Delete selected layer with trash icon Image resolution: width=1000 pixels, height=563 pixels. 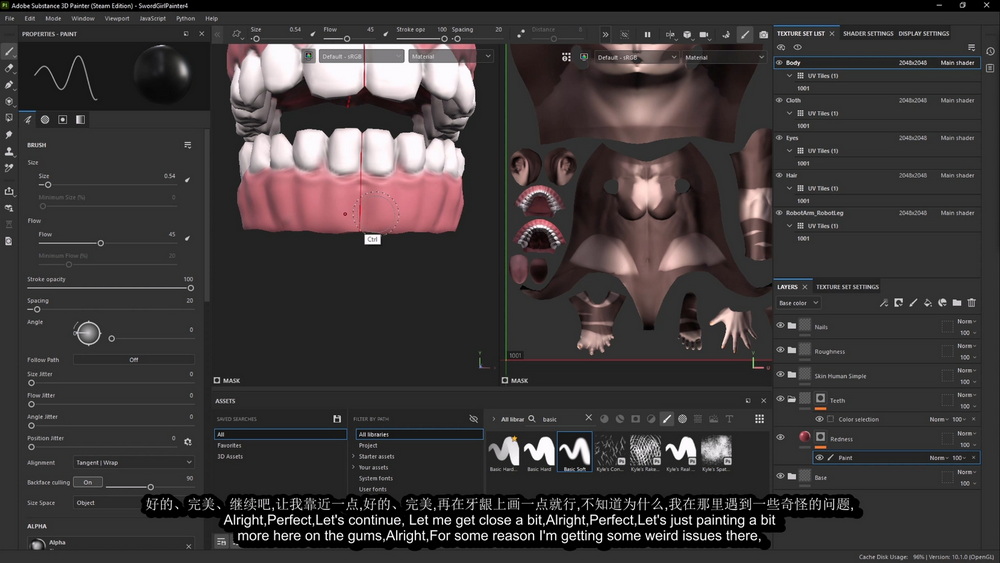click(971, 303)
